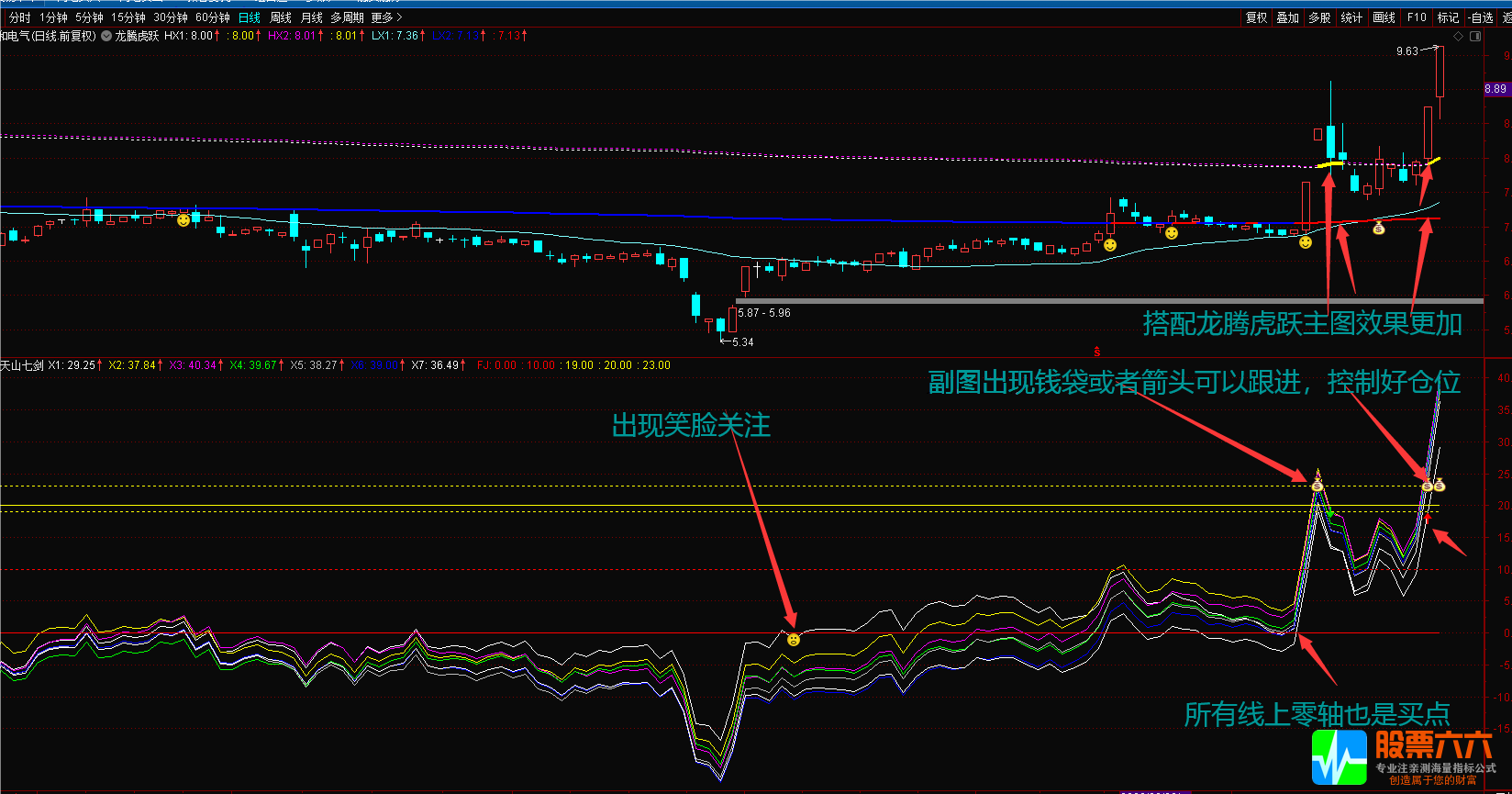The height and width of the screenshot is (794, 1512).
Task: Click the X4: 39.67 indicator value
Action: click(x=257, y=365)
